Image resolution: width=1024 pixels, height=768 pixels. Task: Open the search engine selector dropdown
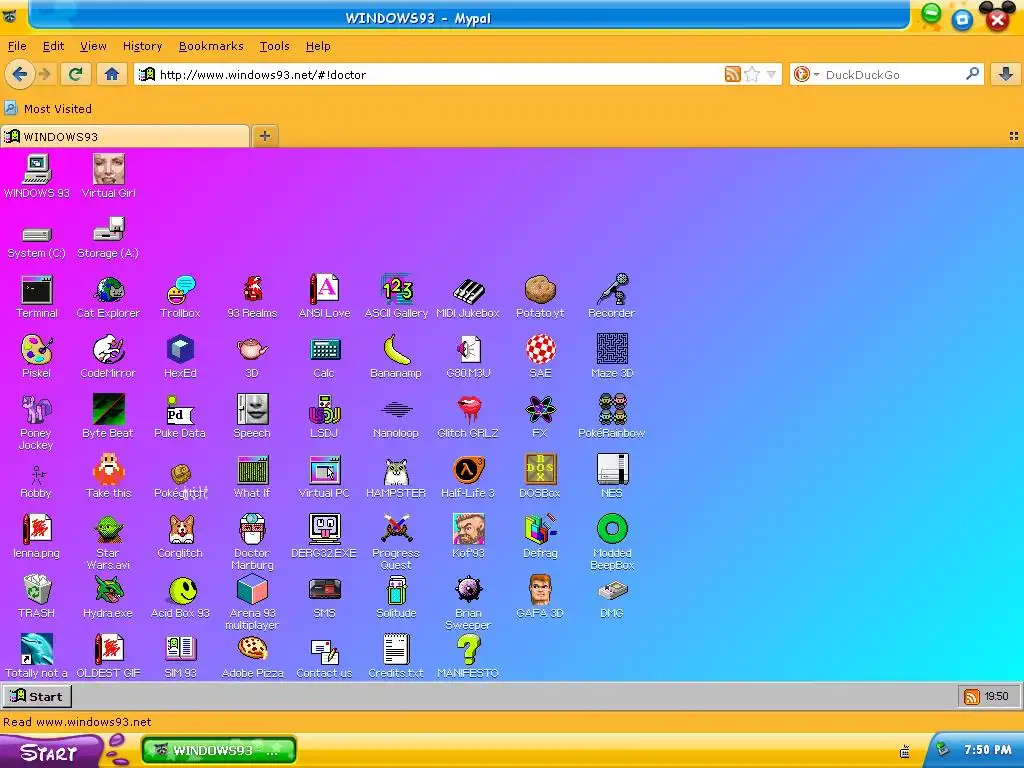[806, 74]
